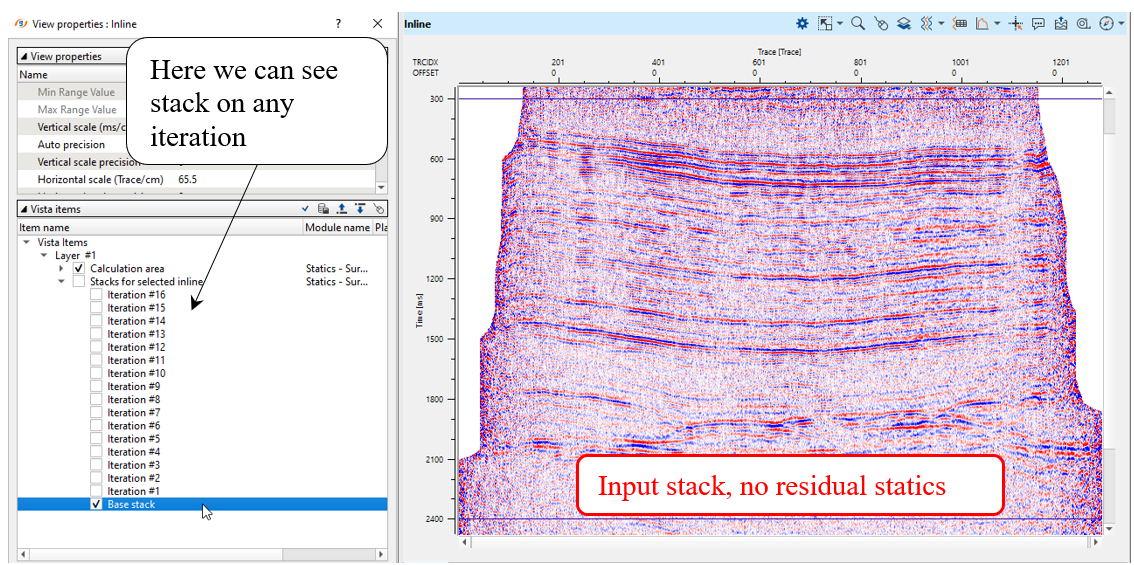Expand the Calculation area tree node
The width and height of the screenshot is (1134, 565).
61,269
